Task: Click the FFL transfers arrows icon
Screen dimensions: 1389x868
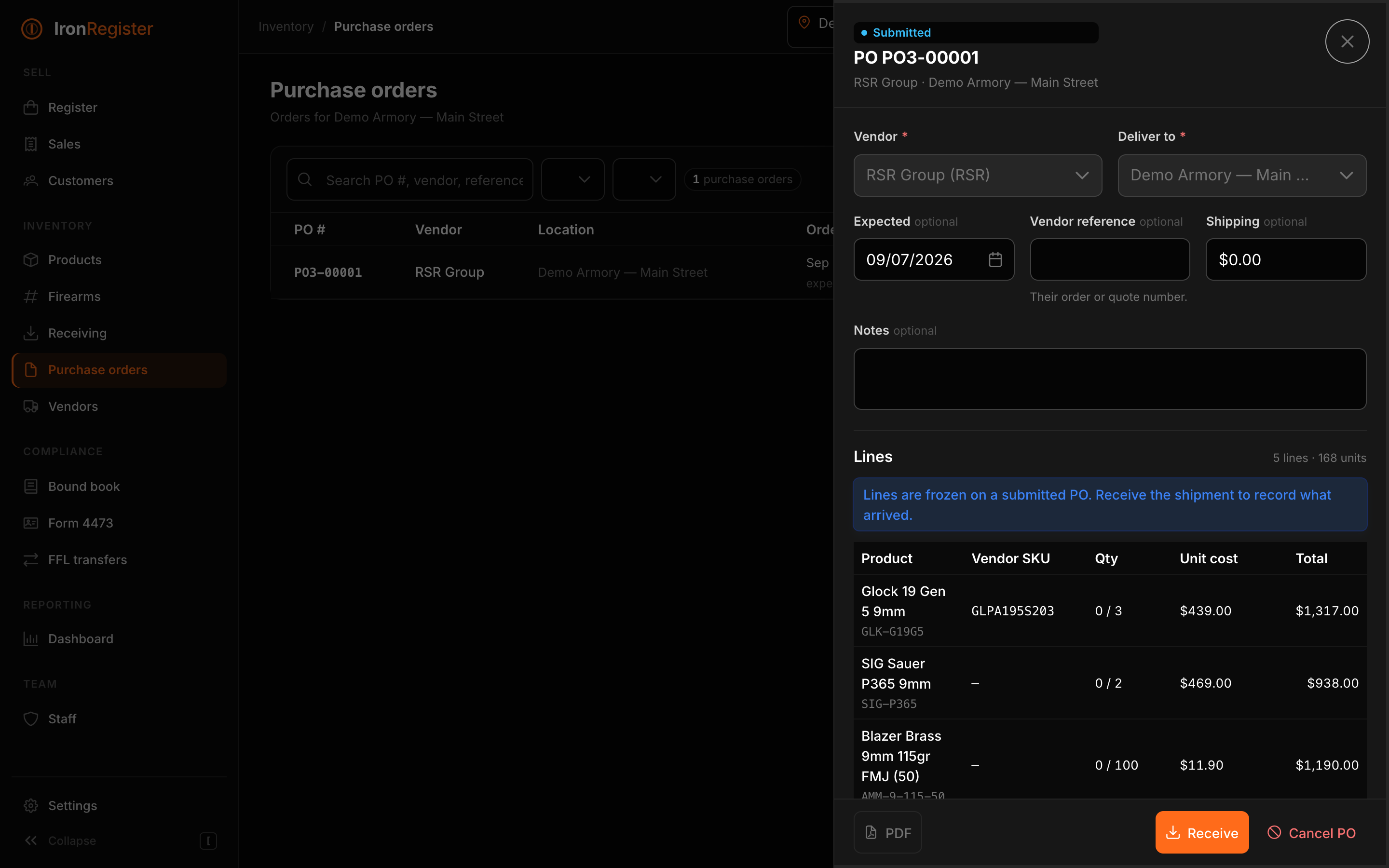Action: pos(31,560)
